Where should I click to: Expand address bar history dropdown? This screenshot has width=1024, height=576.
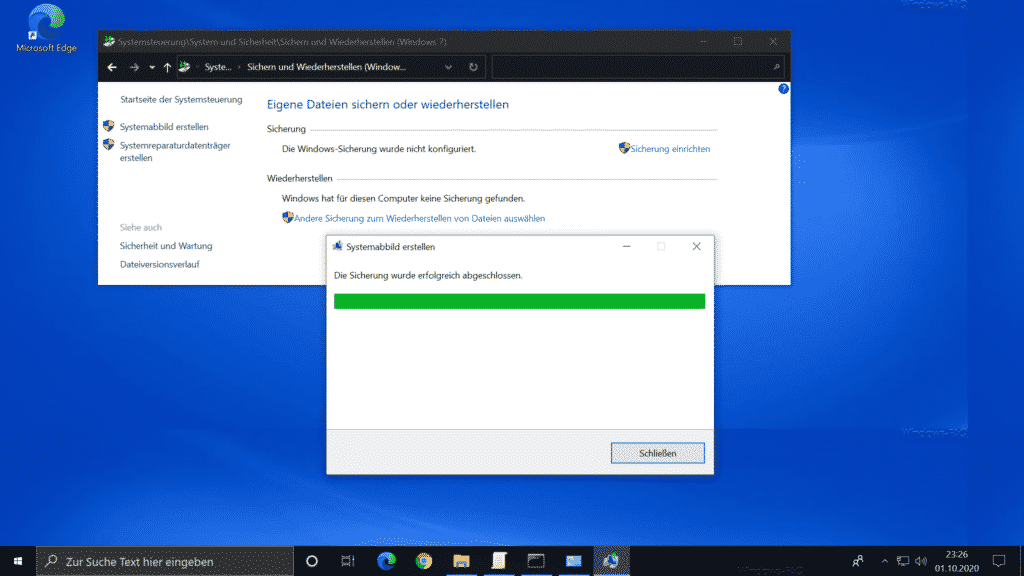tap(448, 67)
